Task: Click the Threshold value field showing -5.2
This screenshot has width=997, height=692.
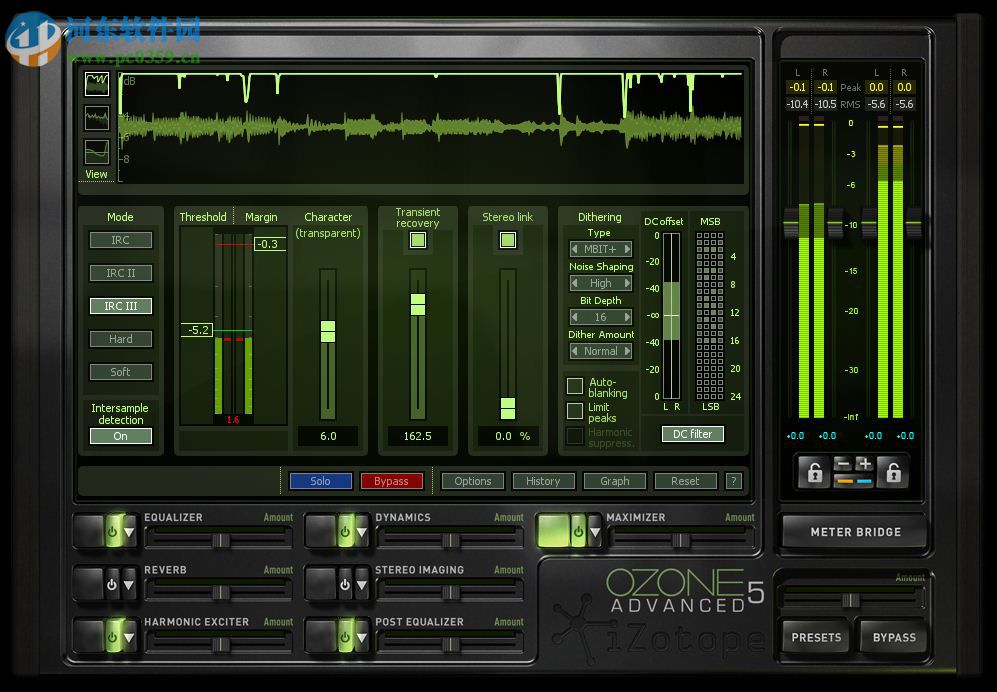Action: tap(197, 330)
